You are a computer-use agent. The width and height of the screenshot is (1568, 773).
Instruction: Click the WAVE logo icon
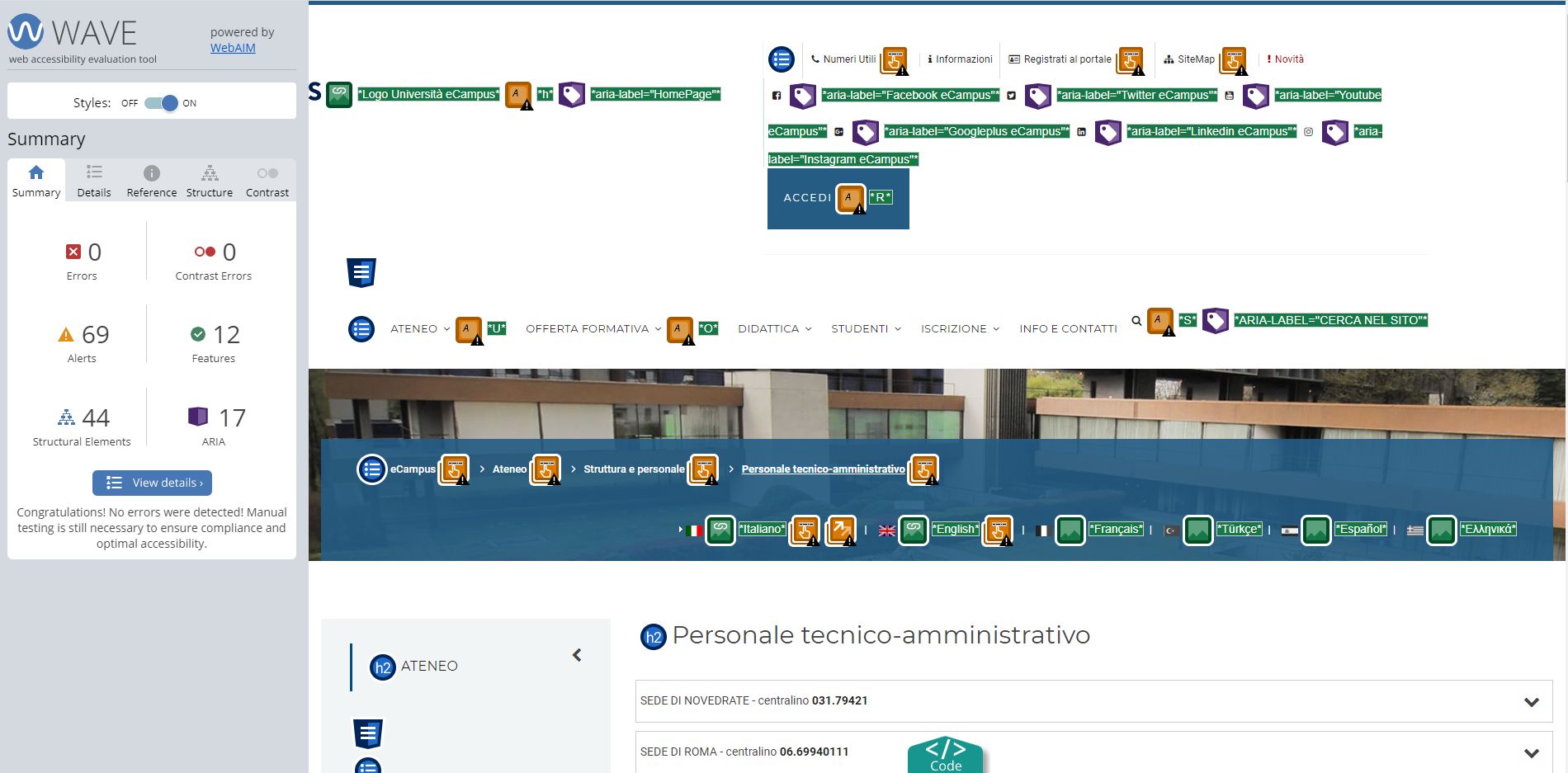(x=25, y=31)
